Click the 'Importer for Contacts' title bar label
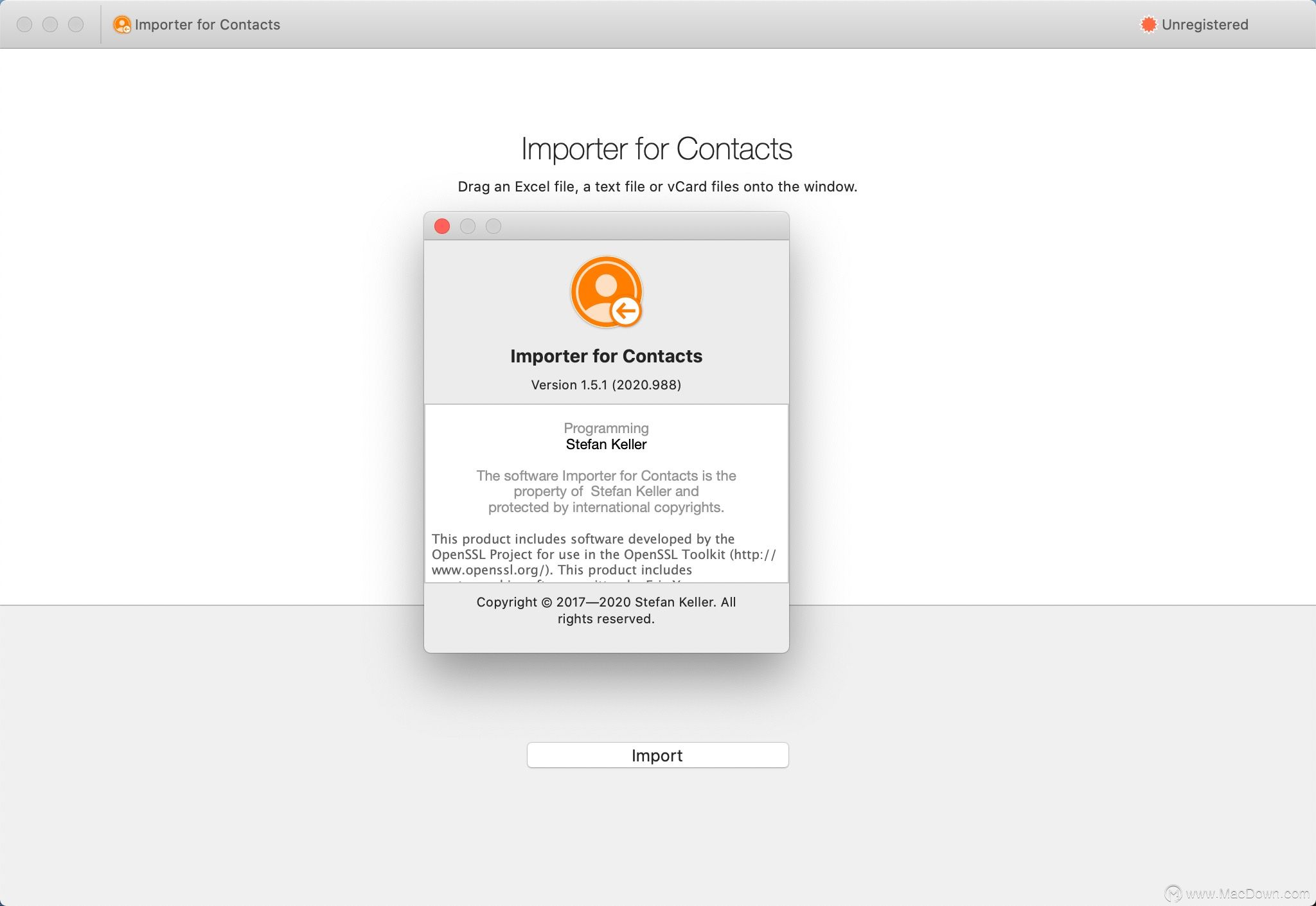Image resolution: width=1316 pixels, height=906 pixels. [208, 24]
